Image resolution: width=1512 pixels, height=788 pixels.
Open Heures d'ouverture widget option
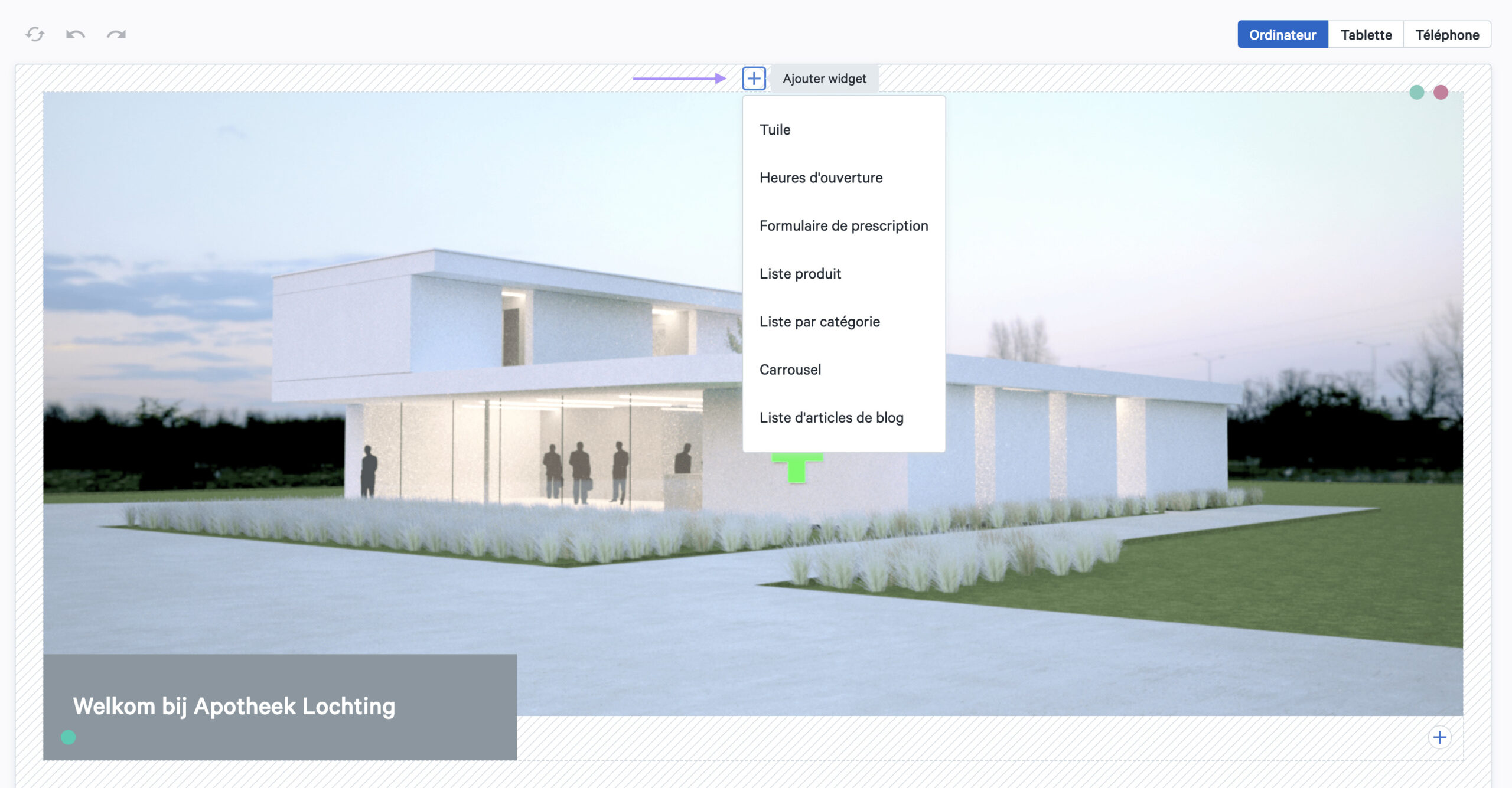pyautogui.click(x=821, y=177)
